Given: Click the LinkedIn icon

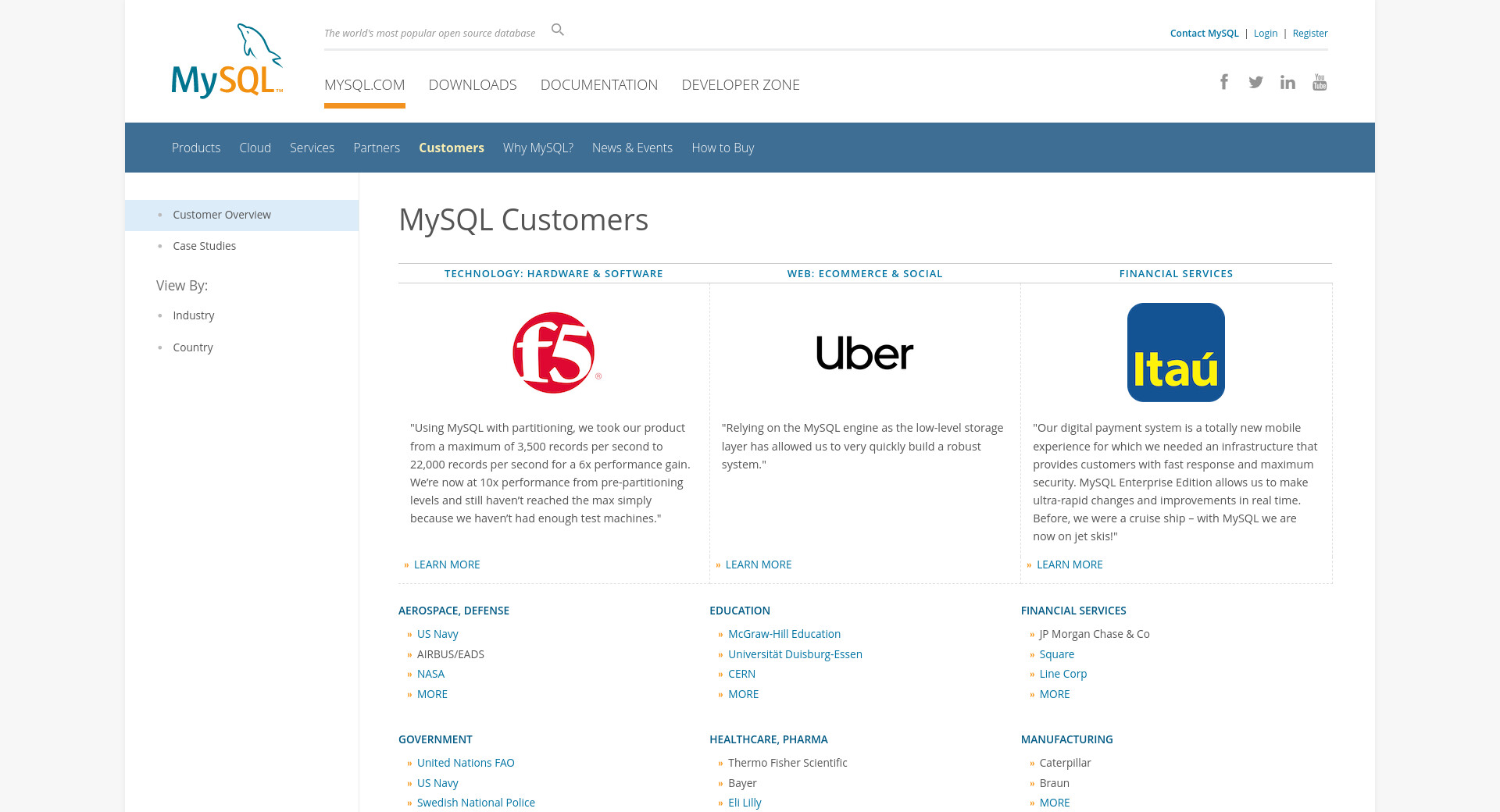Looking at the screenshot, I should [x=1287, y=82].
